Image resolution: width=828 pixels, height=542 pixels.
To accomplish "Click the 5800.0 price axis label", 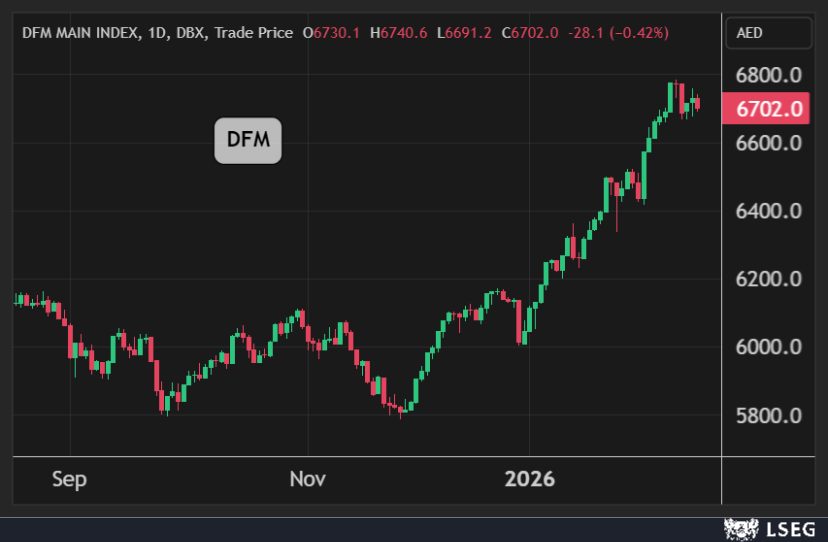I will tap(769, 416).
